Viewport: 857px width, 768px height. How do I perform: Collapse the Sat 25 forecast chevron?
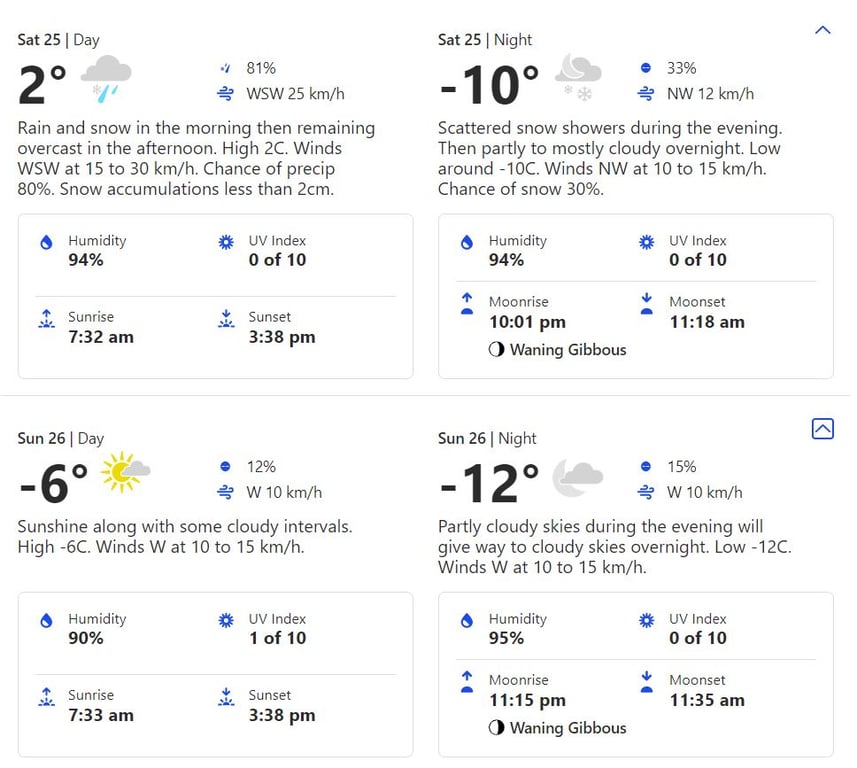pyautogui.click(x=823, y=30)
